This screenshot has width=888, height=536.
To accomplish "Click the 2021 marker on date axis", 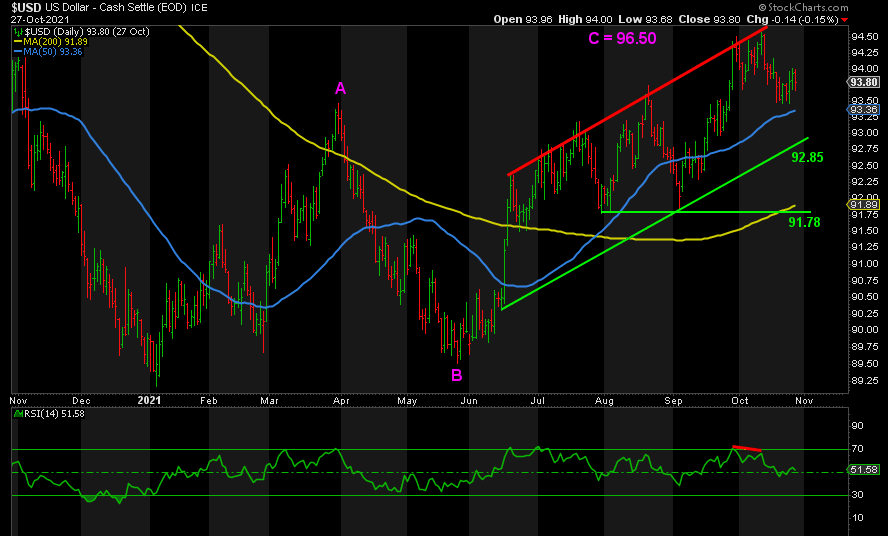I will (149, 399).
